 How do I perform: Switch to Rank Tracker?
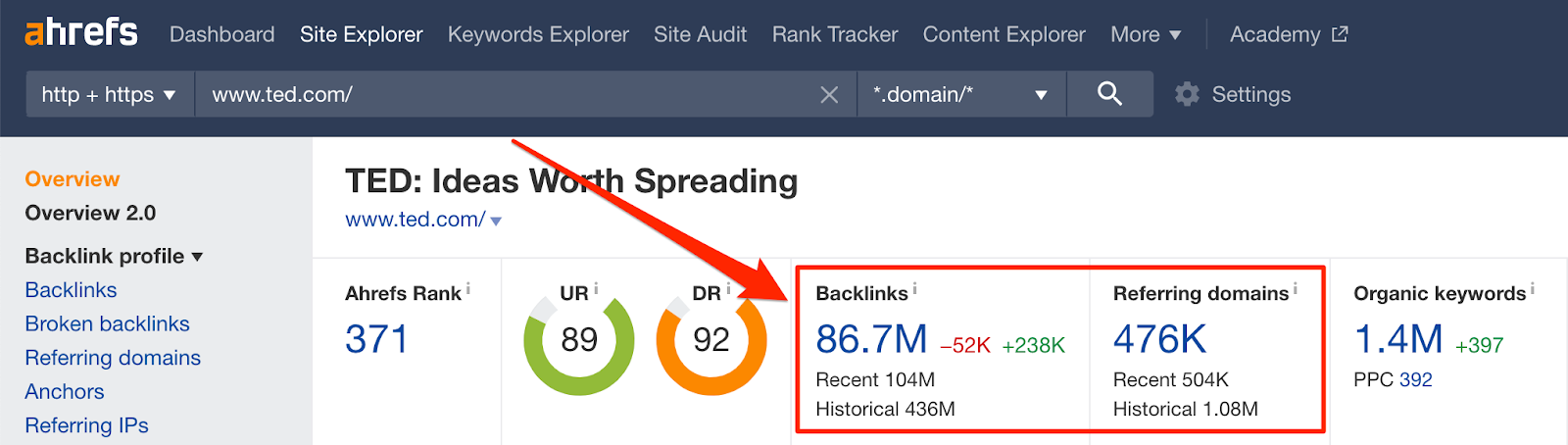click(835, 34)
